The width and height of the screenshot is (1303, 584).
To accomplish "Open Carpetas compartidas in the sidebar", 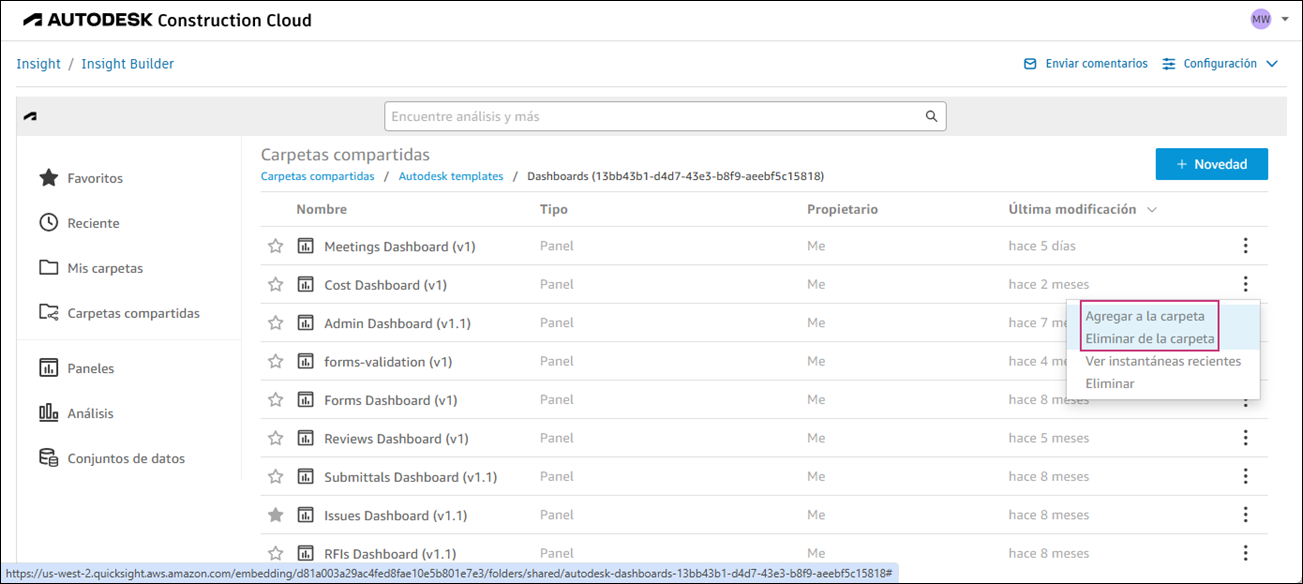I will [133, 313].
